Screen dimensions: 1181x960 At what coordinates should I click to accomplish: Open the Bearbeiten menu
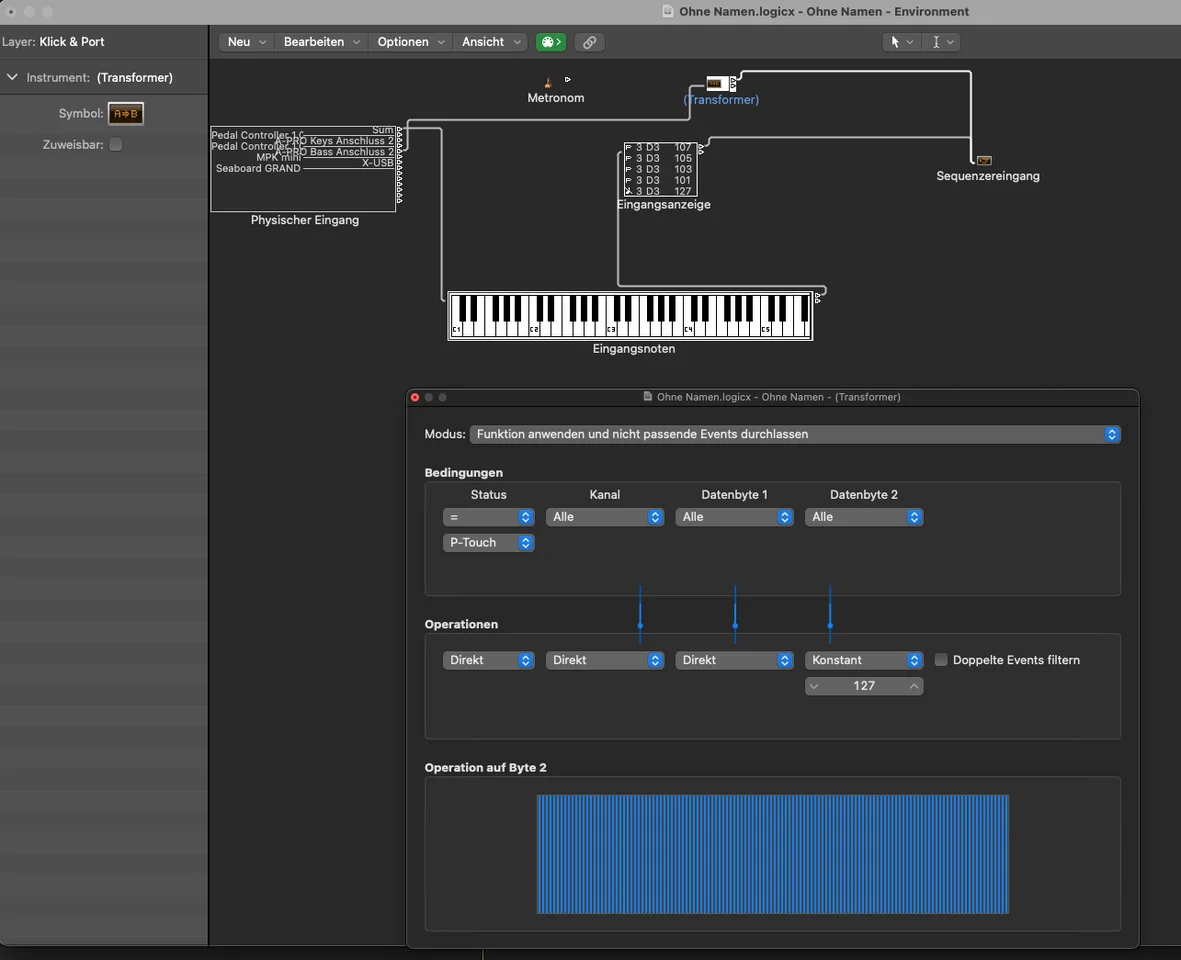coord(322,42)
